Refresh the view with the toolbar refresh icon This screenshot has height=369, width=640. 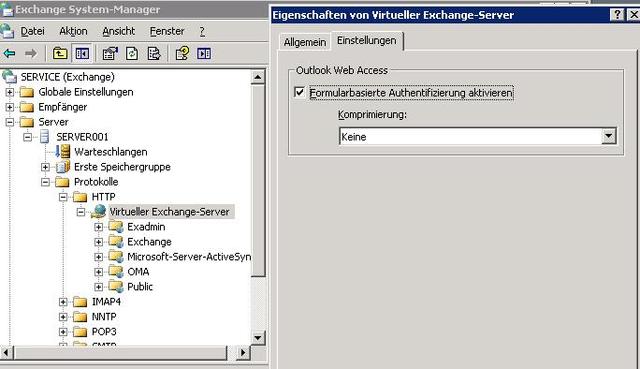pos(132,53)
